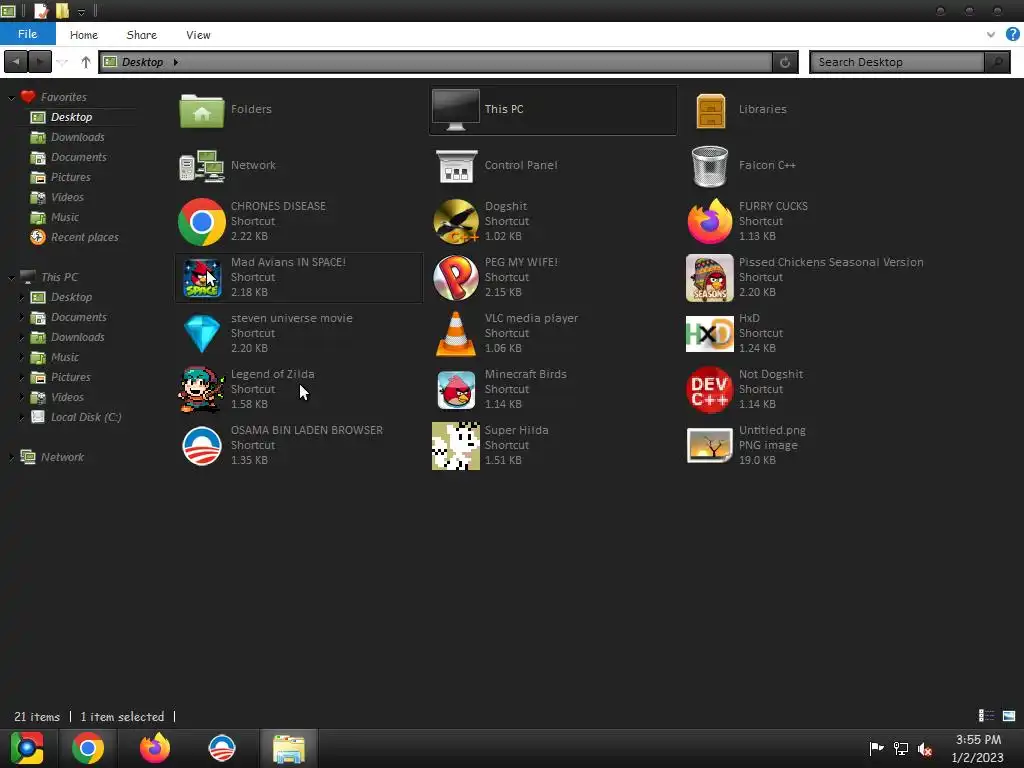Select the Folders home folder icon

[202, 110]
